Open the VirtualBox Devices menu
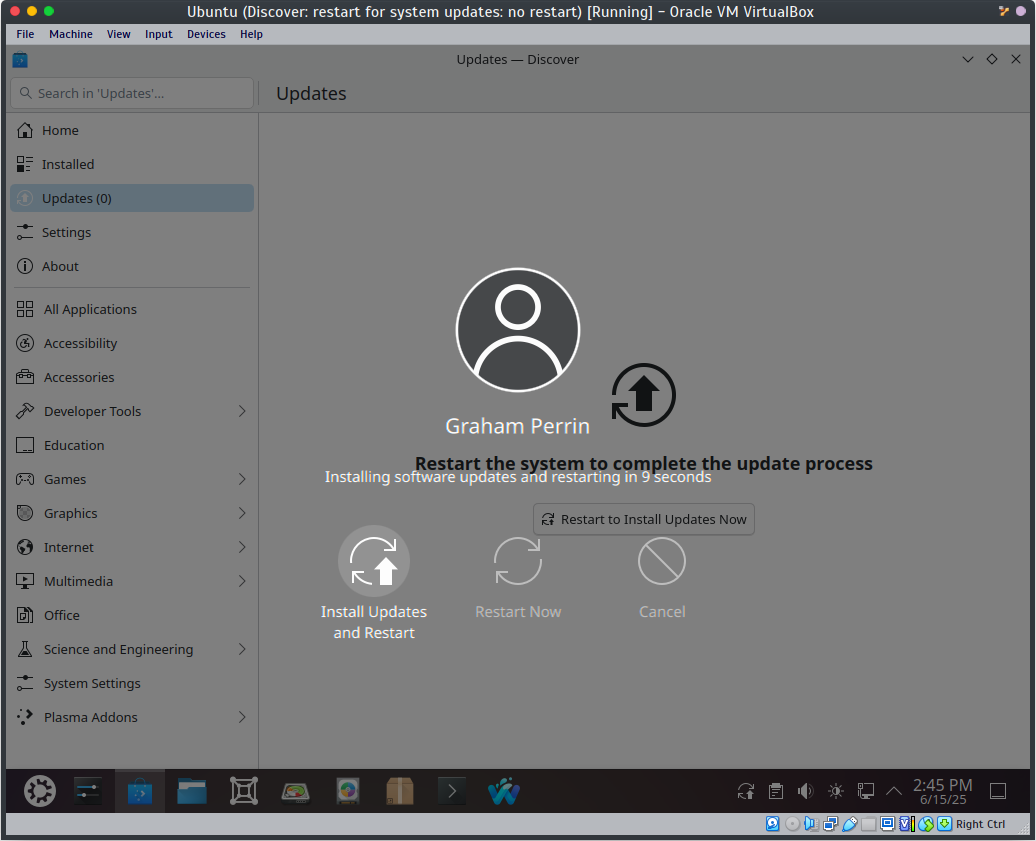This screenshot has width=1036, height=841. point(206,34)
